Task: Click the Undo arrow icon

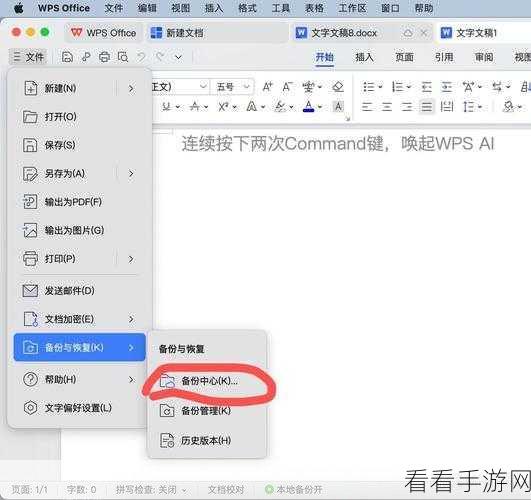Action: [141, 57]
